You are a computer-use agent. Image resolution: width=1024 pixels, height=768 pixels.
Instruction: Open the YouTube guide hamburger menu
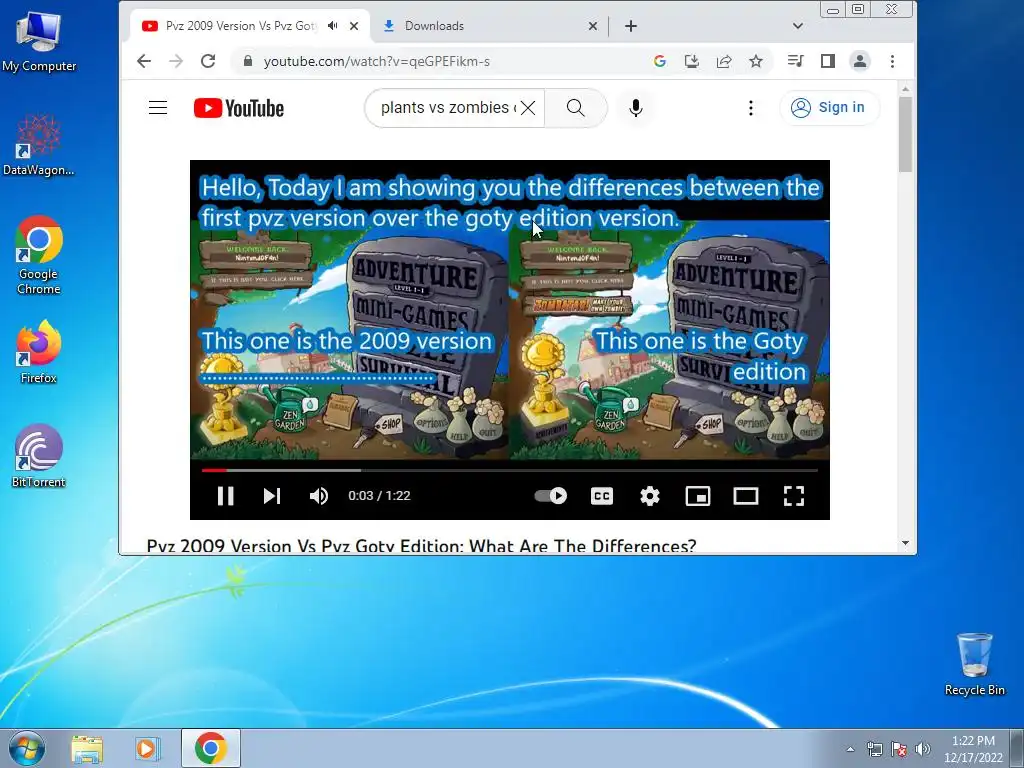click(158, 108)
